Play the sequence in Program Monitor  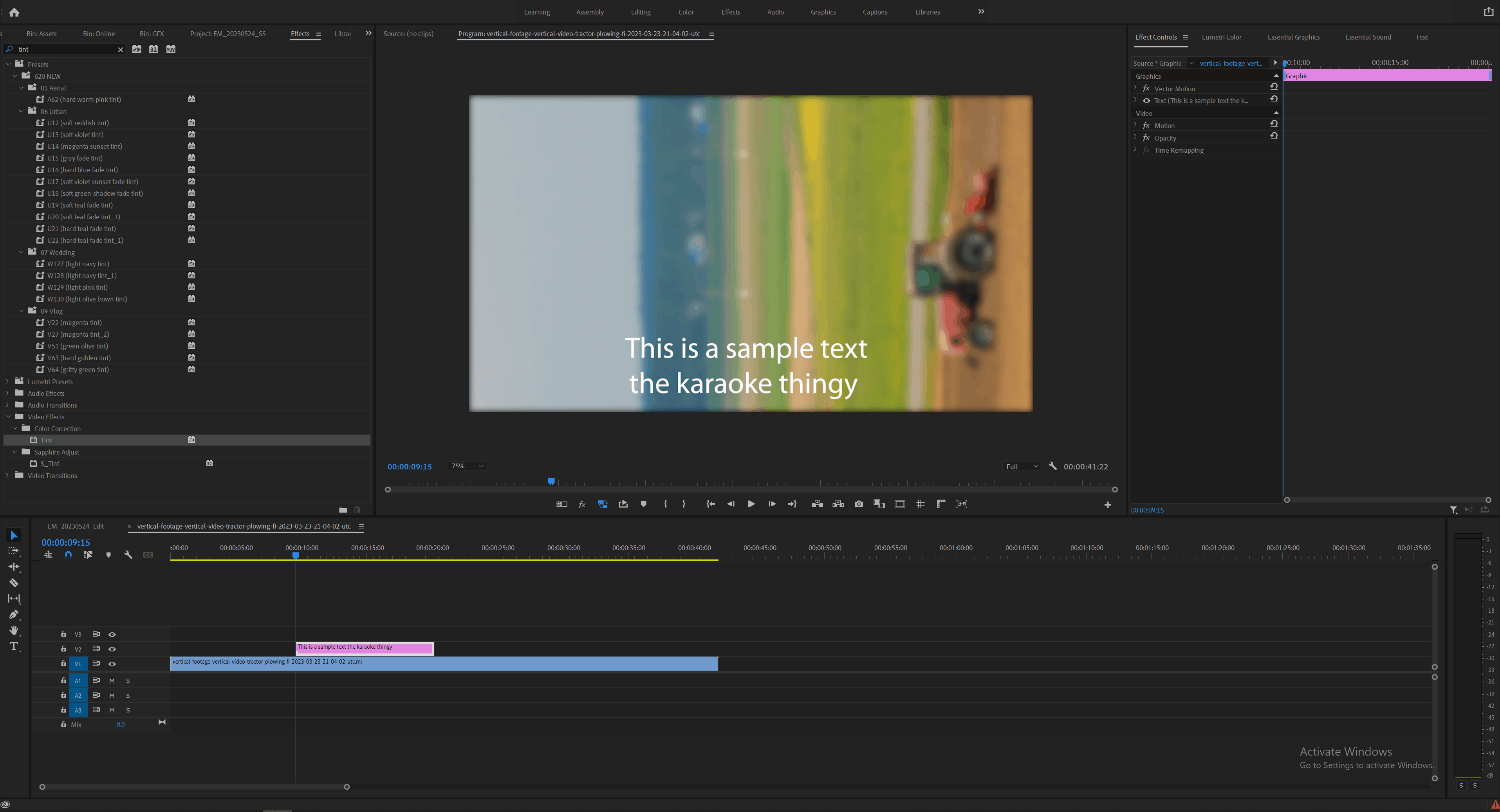click(751, 504)
